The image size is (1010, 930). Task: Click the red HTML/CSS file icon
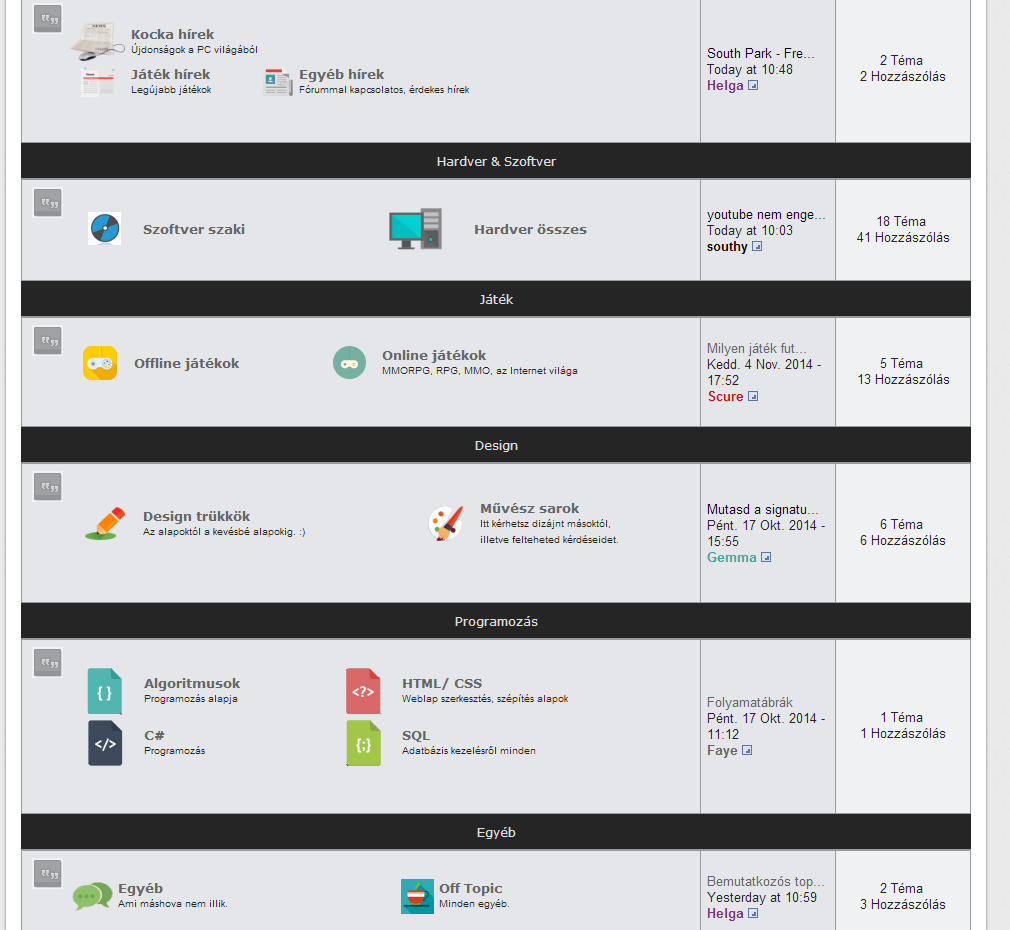coord(363,691)
